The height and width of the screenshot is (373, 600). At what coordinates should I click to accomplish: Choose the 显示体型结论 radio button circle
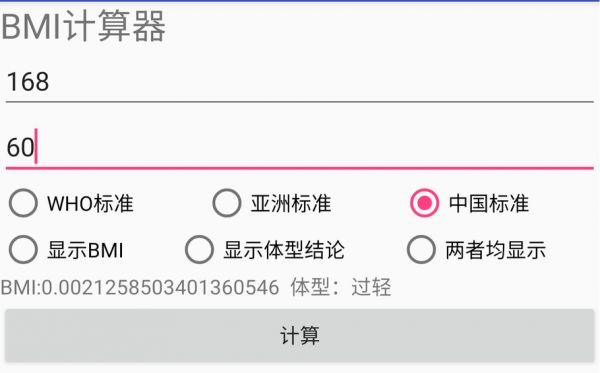tap(199, 250)
